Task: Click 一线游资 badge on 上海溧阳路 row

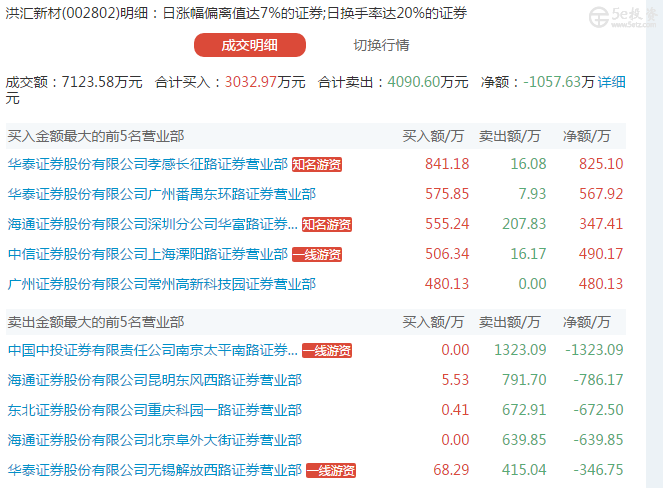Action: (317, 254)
